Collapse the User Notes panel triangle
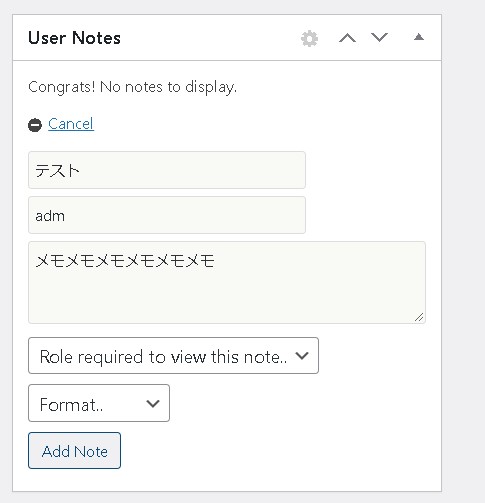The image size is (485, 503). pos(419,37)
